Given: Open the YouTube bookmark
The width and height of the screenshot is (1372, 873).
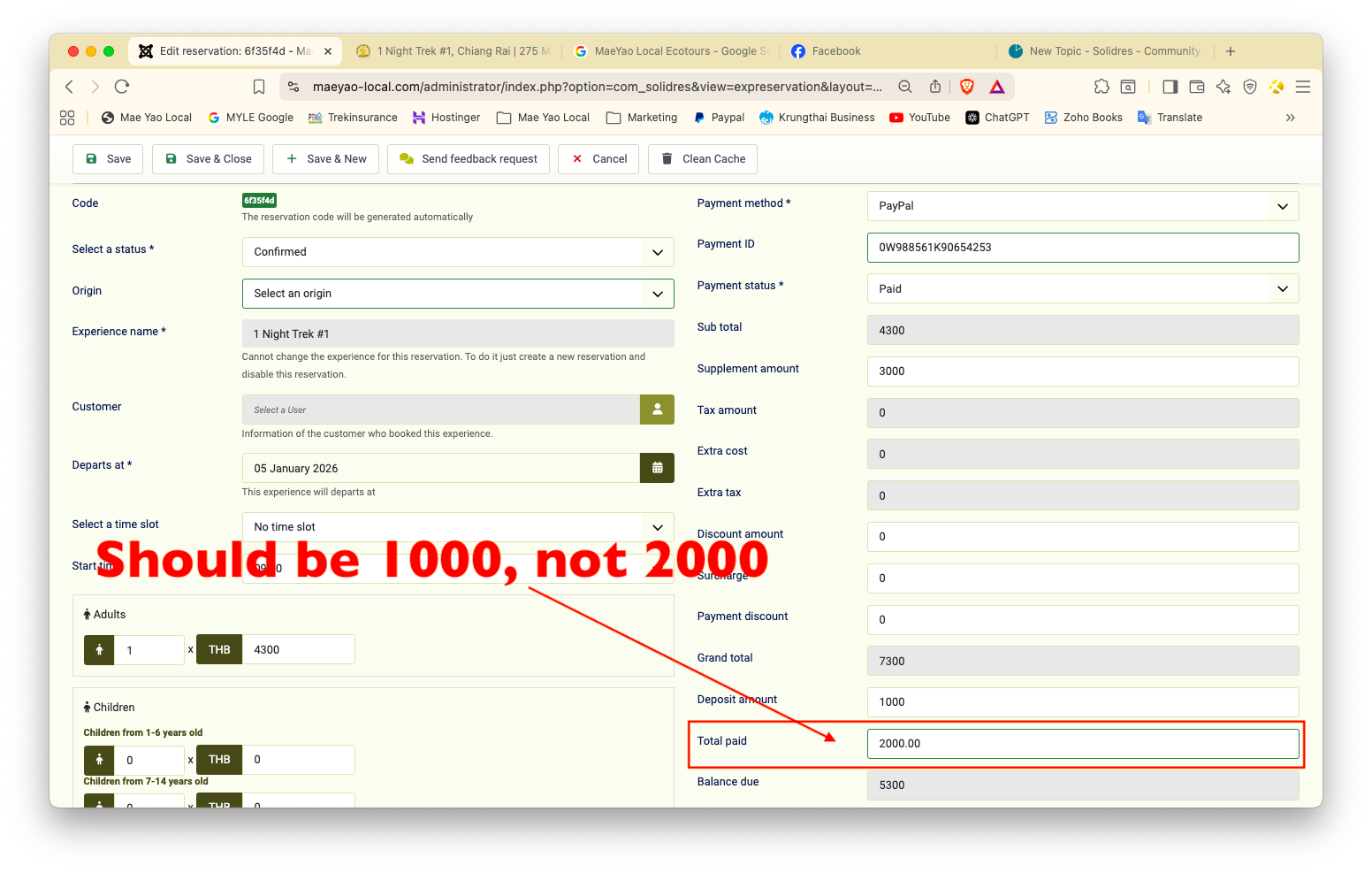Looking at the screenshot, I should coord(919,118).
